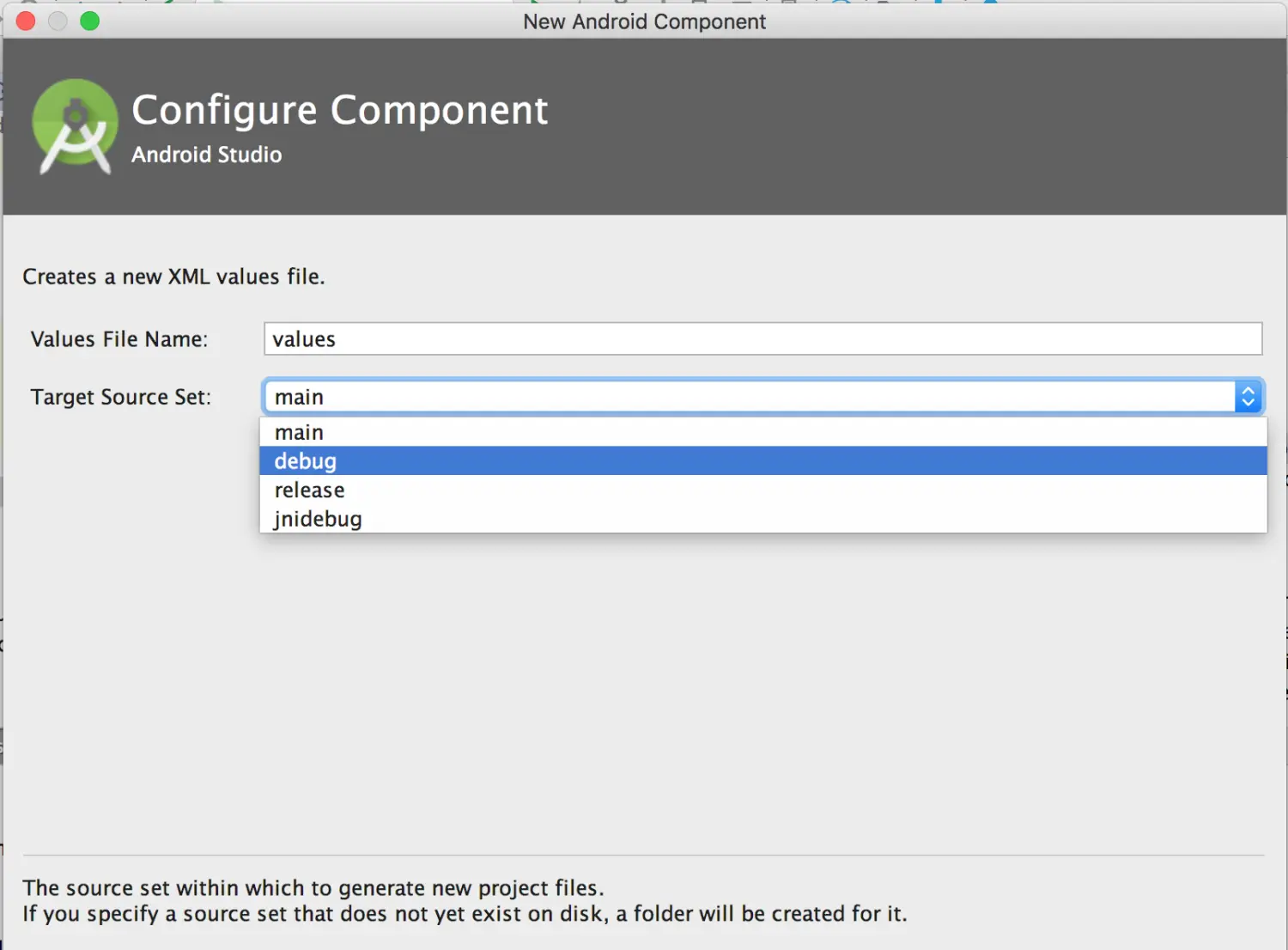Open the Target Source Set combo box
The width and height of the screenshot is (1288, 950).
click(762, 397)
